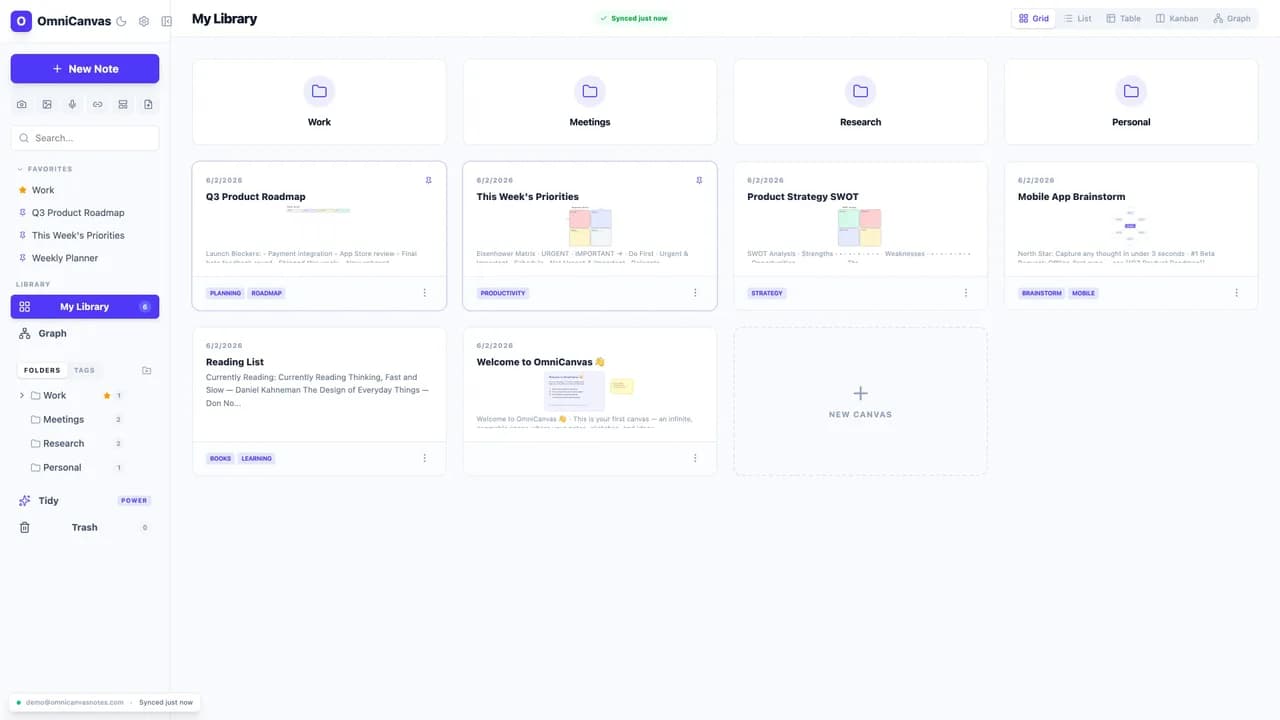Screen dimensions: 1280x720
Task: Add a link note icon
Action: pyautogui.click(x=98, y=104)
